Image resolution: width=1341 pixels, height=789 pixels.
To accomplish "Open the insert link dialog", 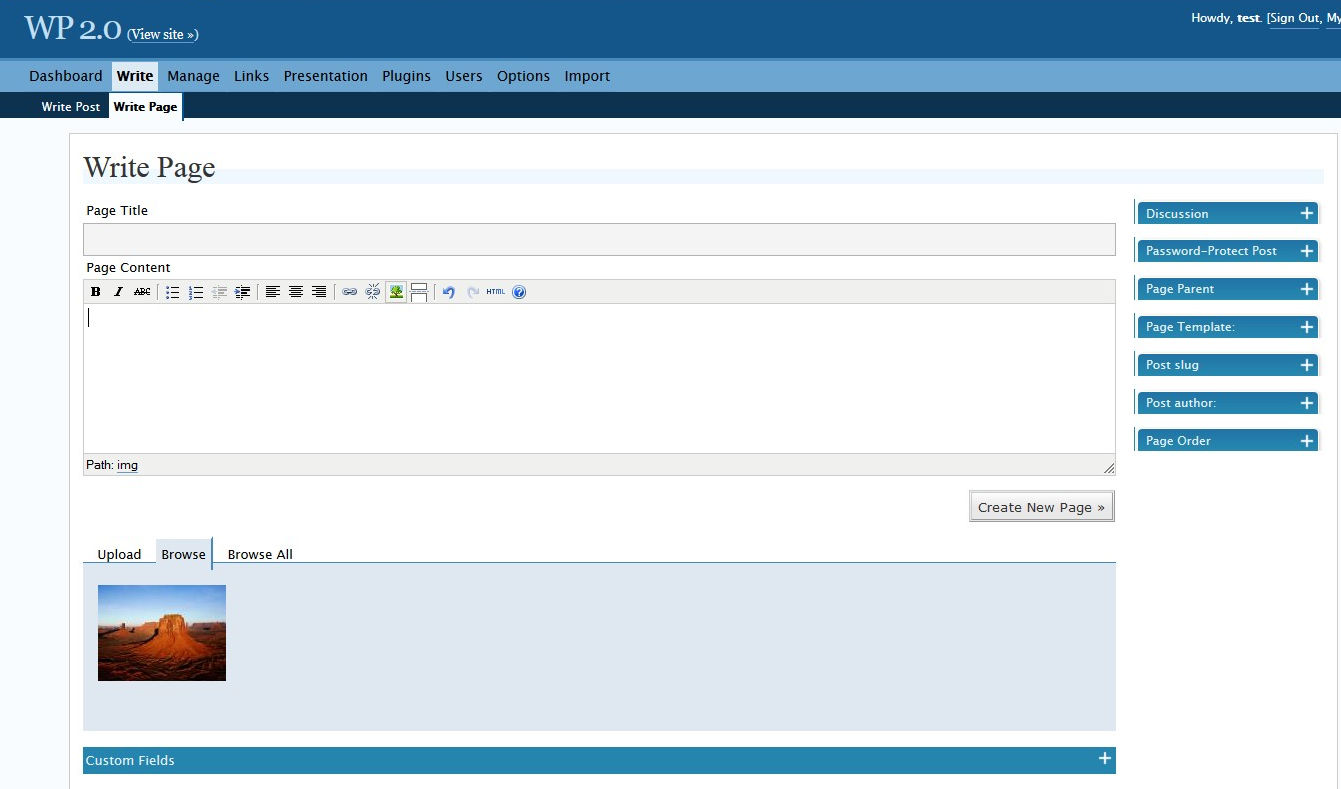I will (x=348, y=291).
